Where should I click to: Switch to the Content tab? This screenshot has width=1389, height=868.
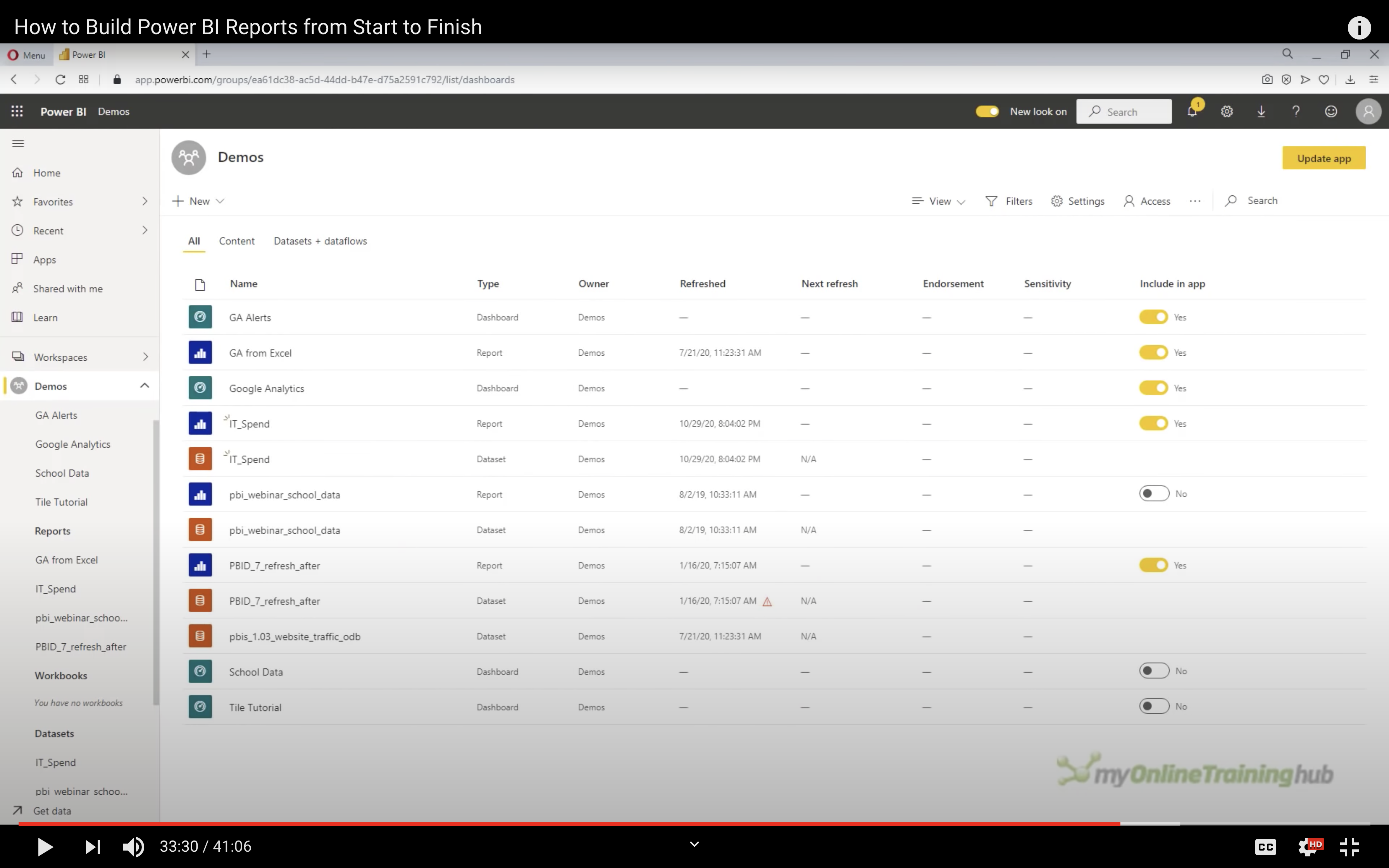pos(236,241)
